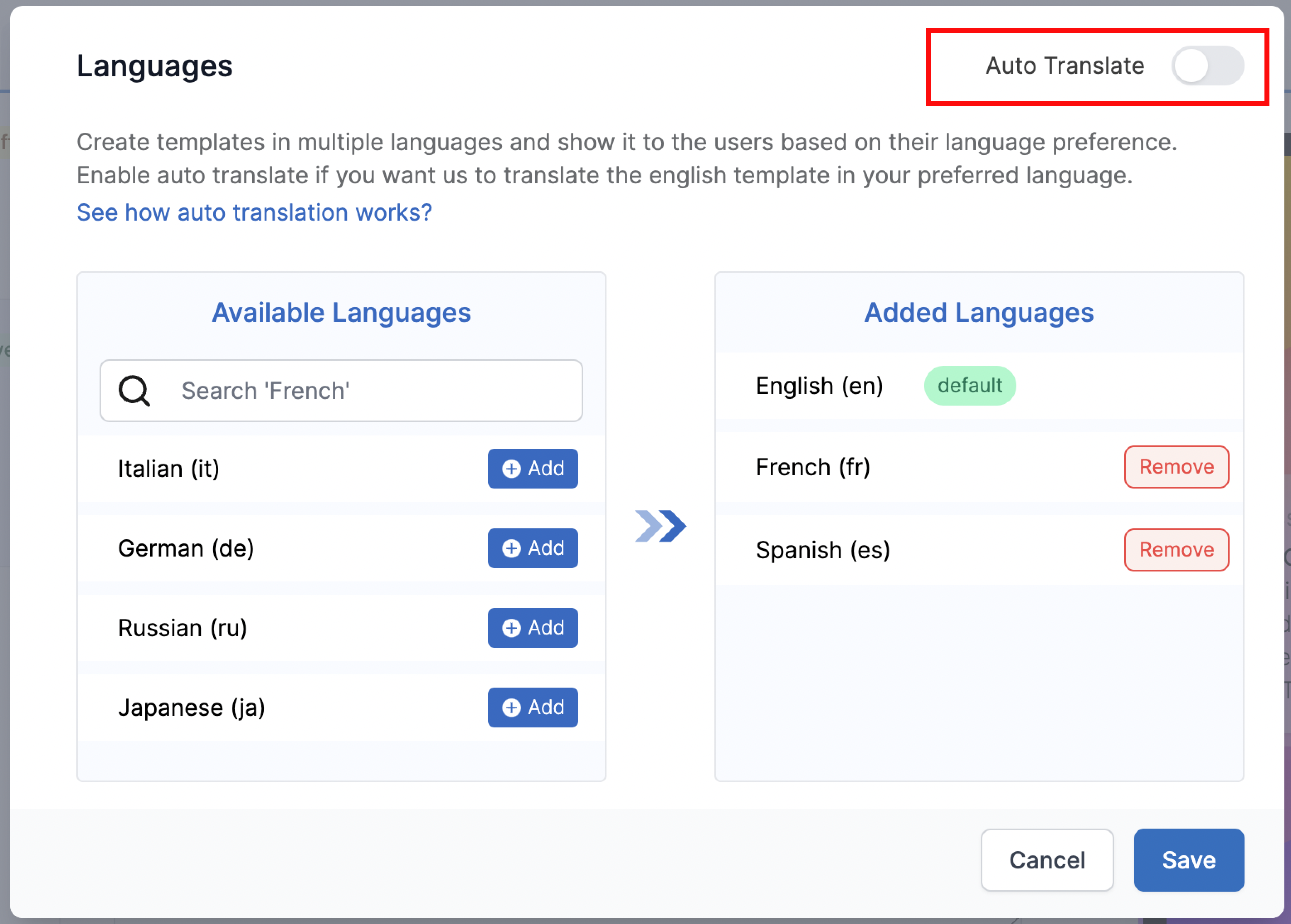Viewport: 1291px width, 924px height.
Task: Select the English (en) default row
Action: click(819, 387)
